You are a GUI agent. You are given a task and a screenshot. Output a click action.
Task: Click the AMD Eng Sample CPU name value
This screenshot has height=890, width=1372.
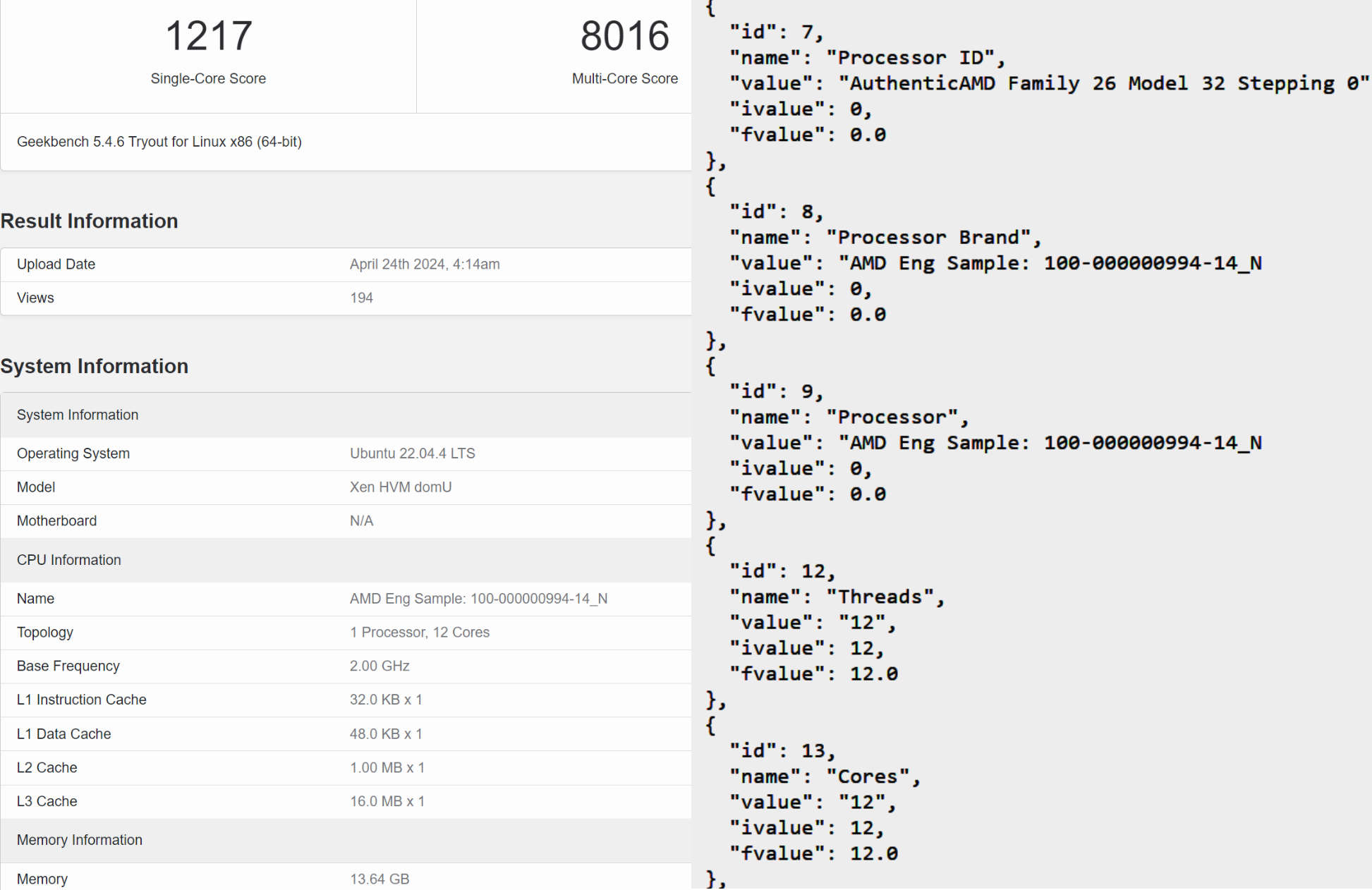478,599
